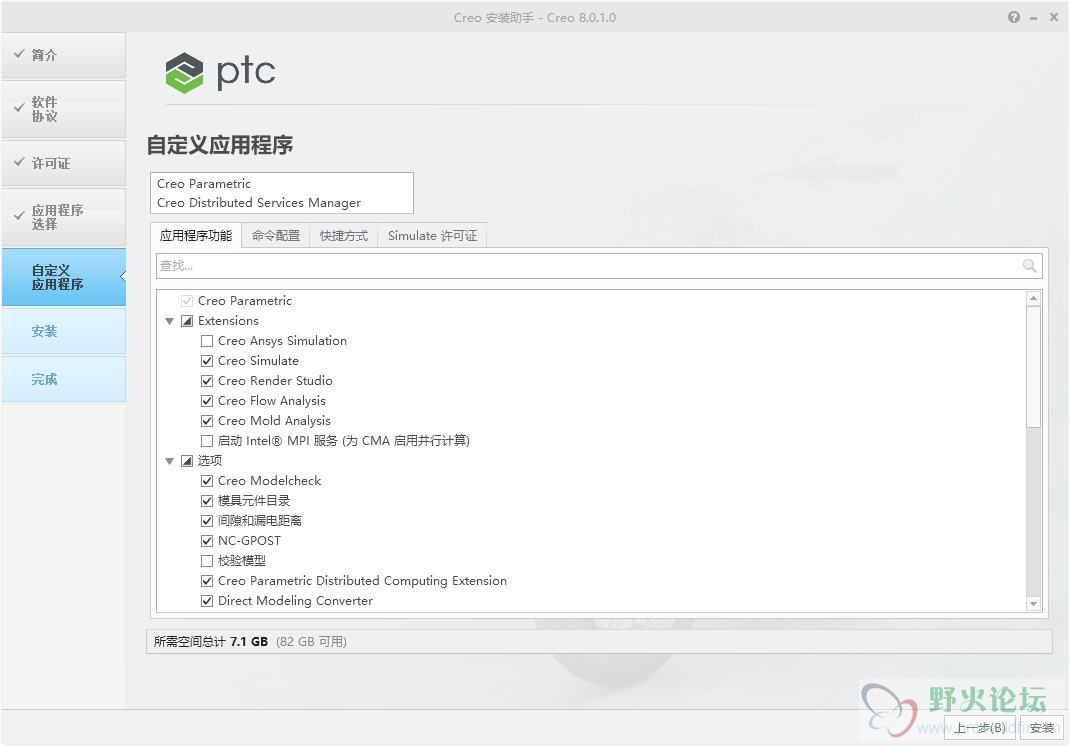The width and height of the screenshot is (1070, 746).
Task: Open the 快捷方式 tab
Action: [x=344, y=235]
